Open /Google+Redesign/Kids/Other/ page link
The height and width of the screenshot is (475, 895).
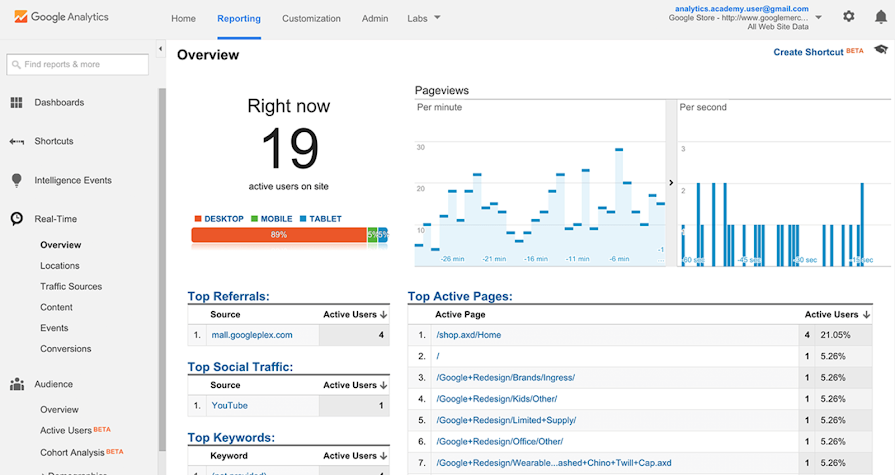[x=497, y=399]
